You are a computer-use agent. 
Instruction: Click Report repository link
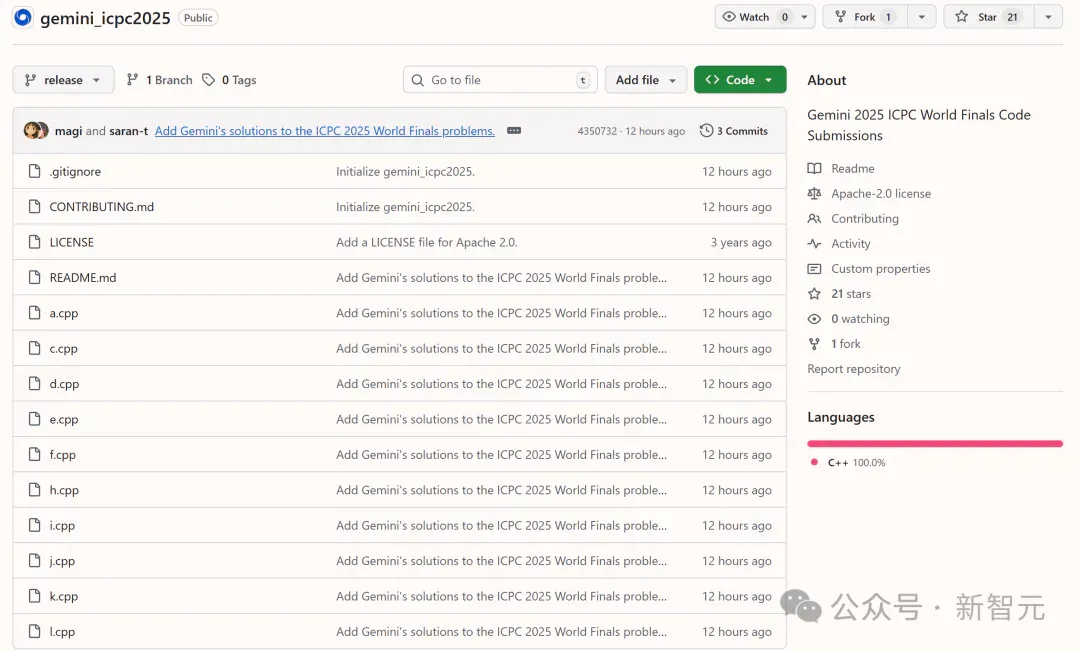(853, 369)
